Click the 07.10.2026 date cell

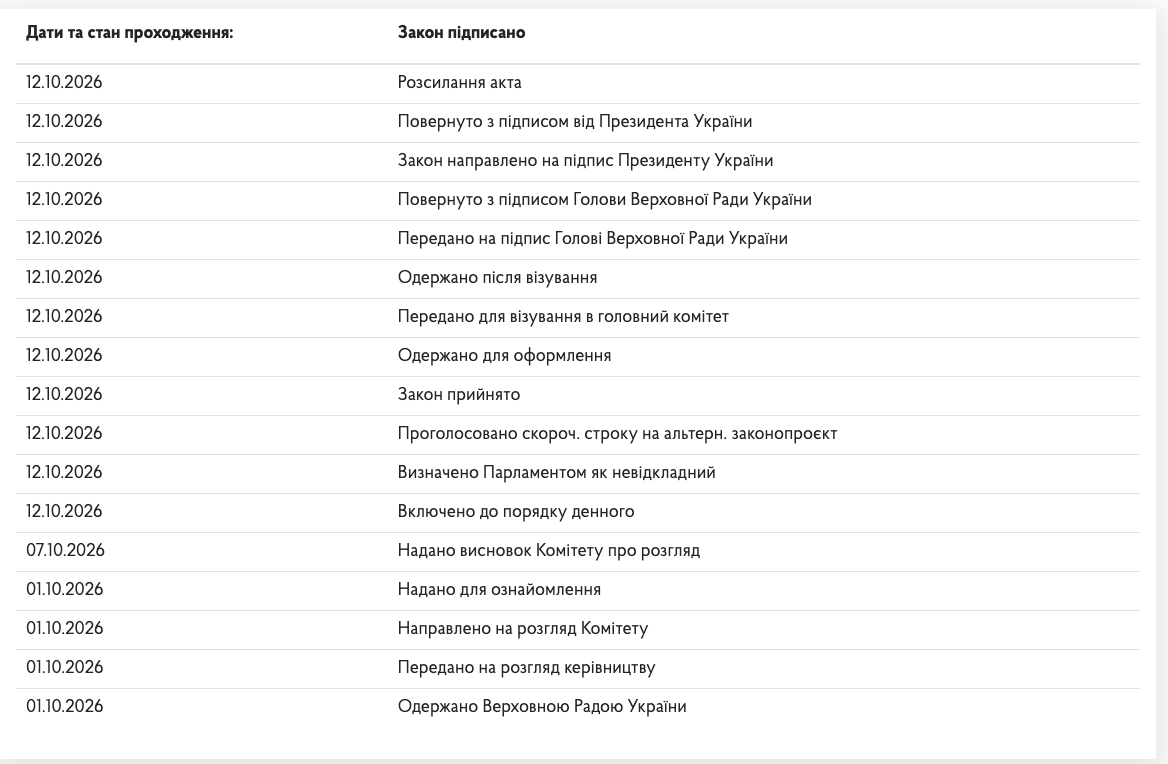[x=65, y=550]
